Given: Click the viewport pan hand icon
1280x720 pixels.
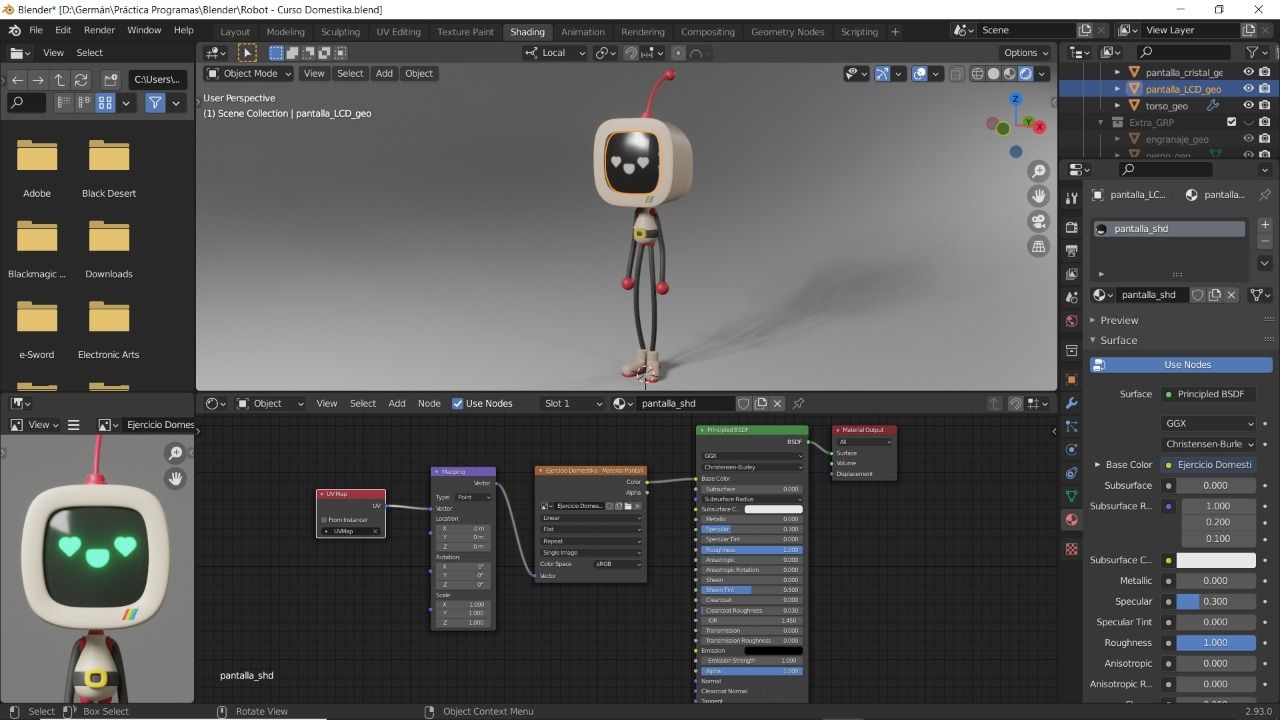Looking at the screenshot, I should click(1039, 196).
